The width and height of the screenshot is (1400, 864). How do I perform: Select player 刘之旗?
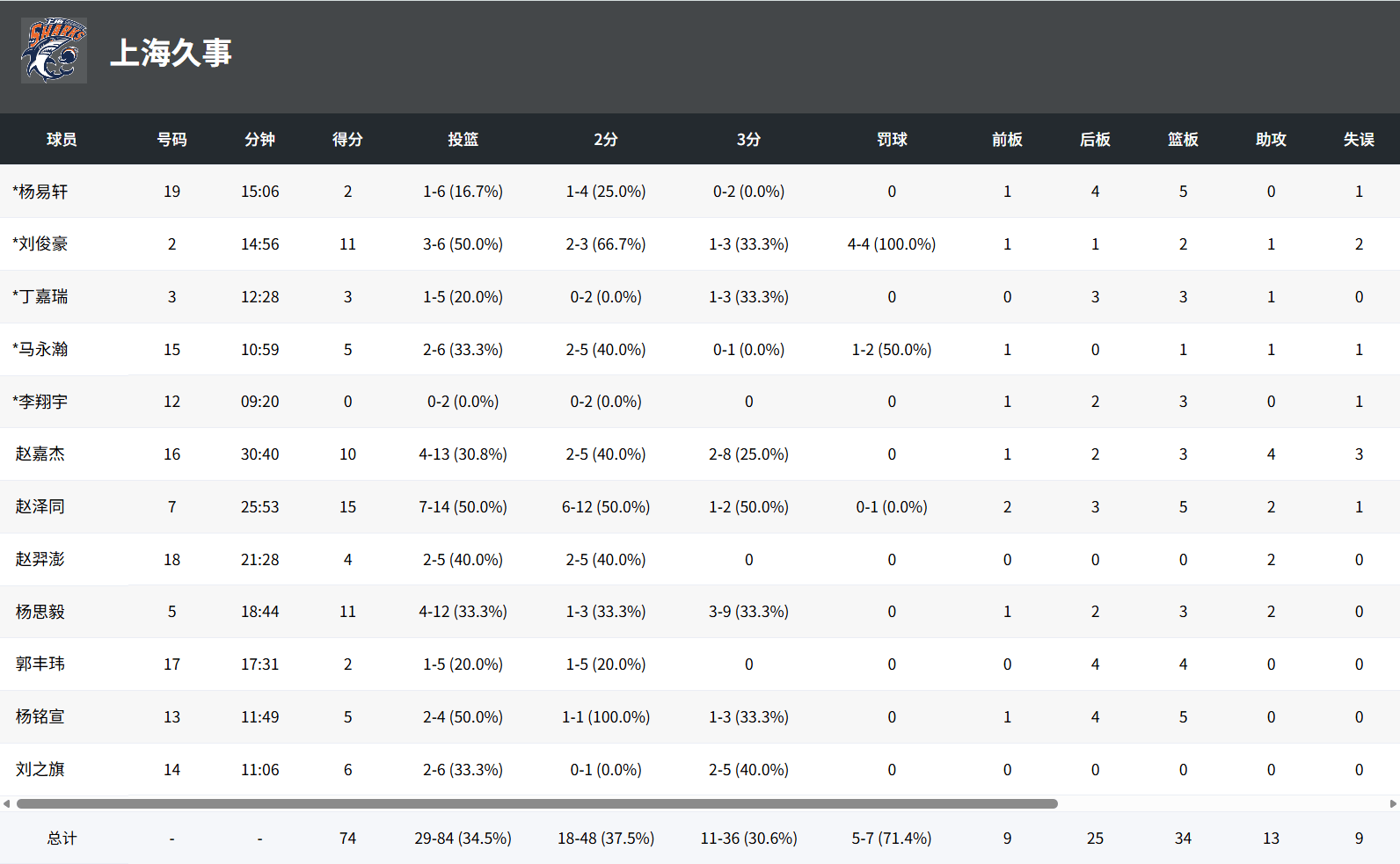tap(40, 770)
